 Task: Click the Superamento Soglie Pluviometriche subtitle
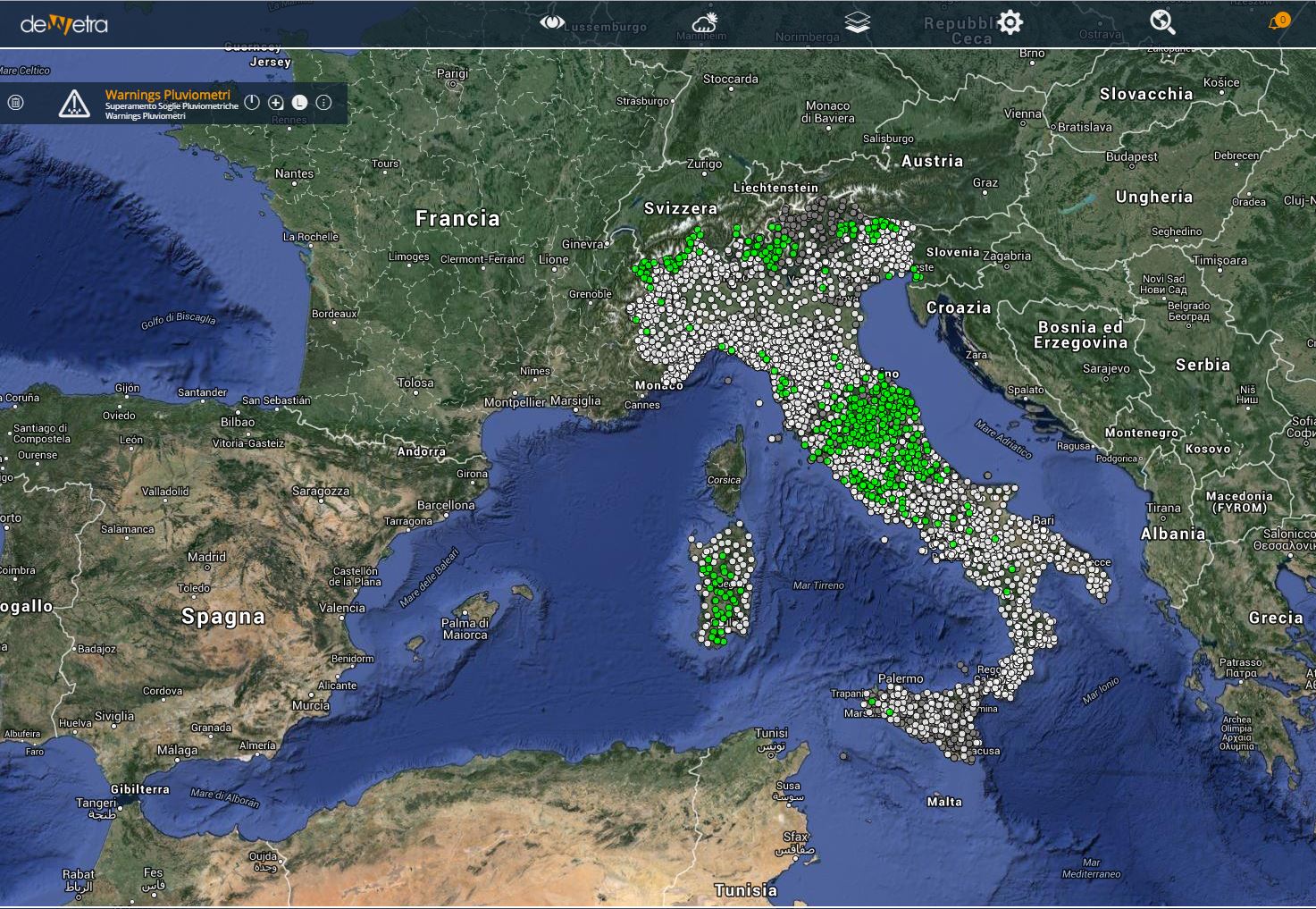point(172,106)
